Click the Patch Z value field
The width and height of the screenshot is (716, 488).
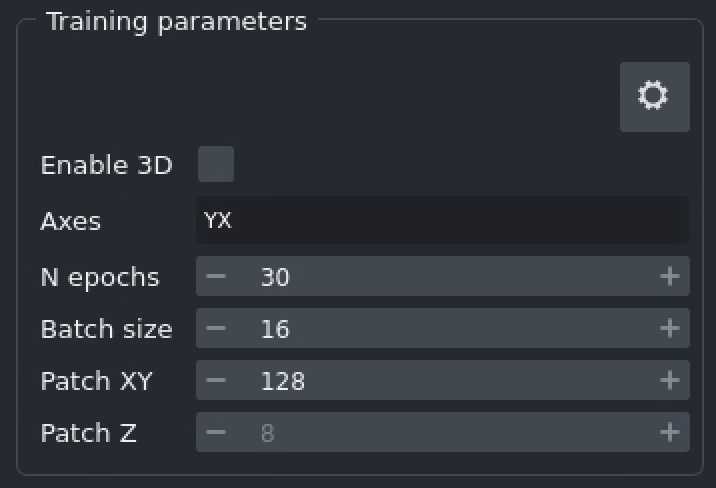pyautogui.click(x=442, y=433)
